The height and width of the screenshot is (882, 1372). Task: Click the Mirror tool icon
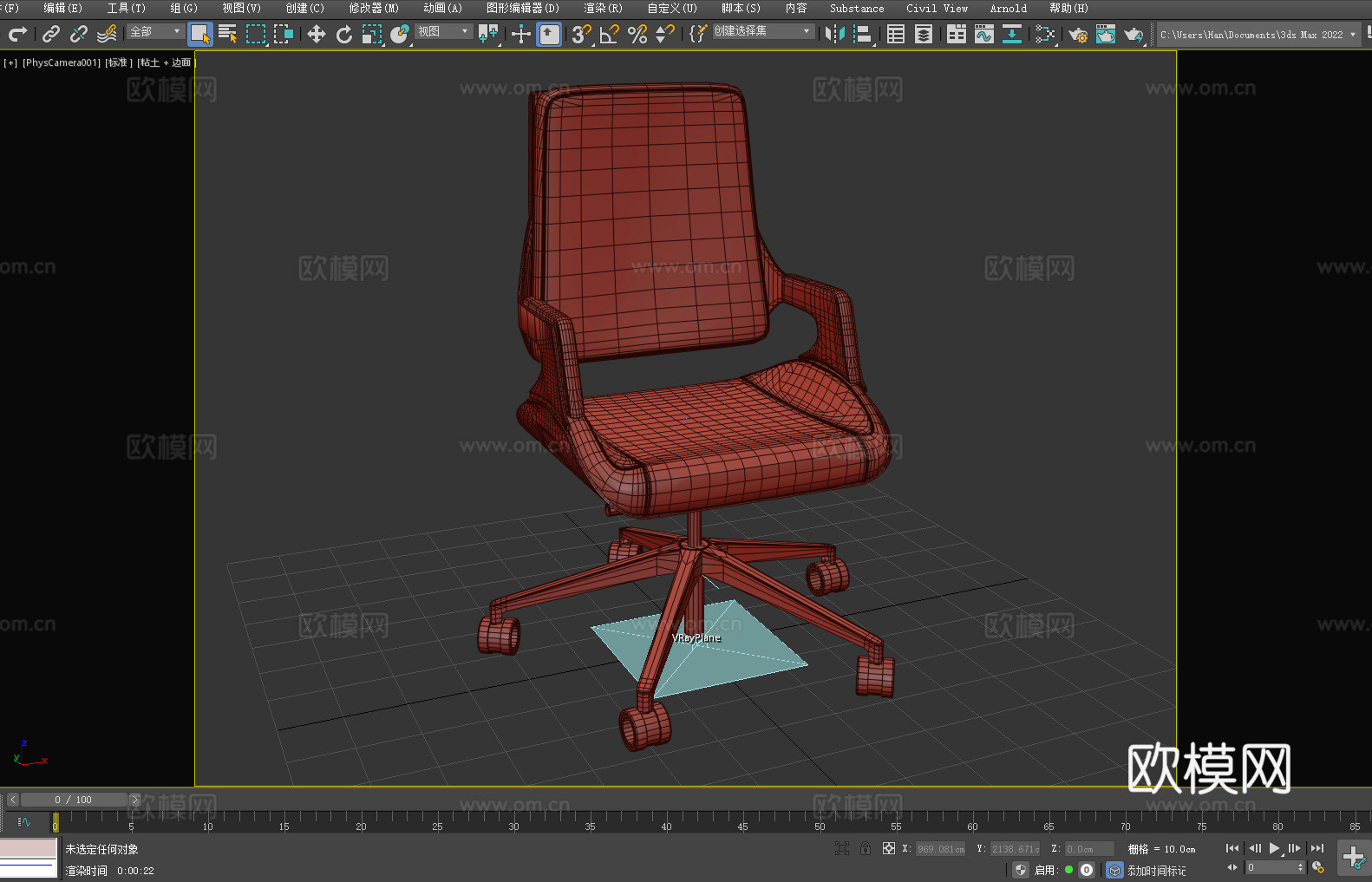pos(835,34)
